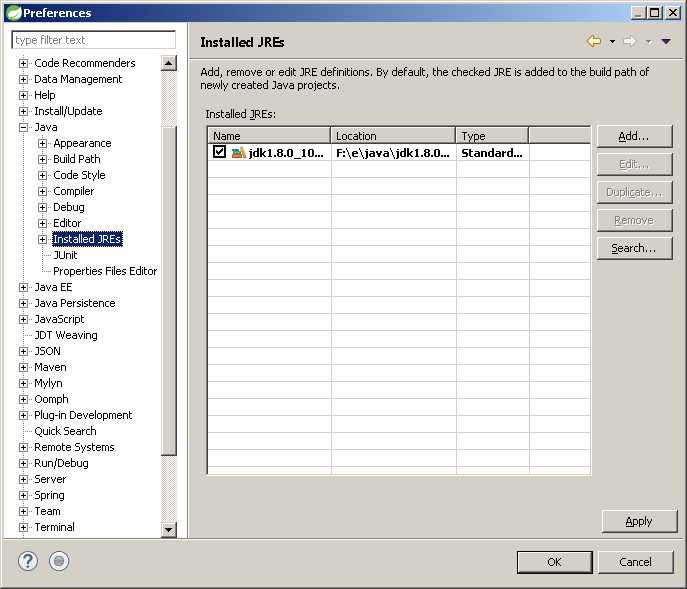Sort by the Type column header
The height and width of the screenshot is (589, 687).
pos(492,136)
